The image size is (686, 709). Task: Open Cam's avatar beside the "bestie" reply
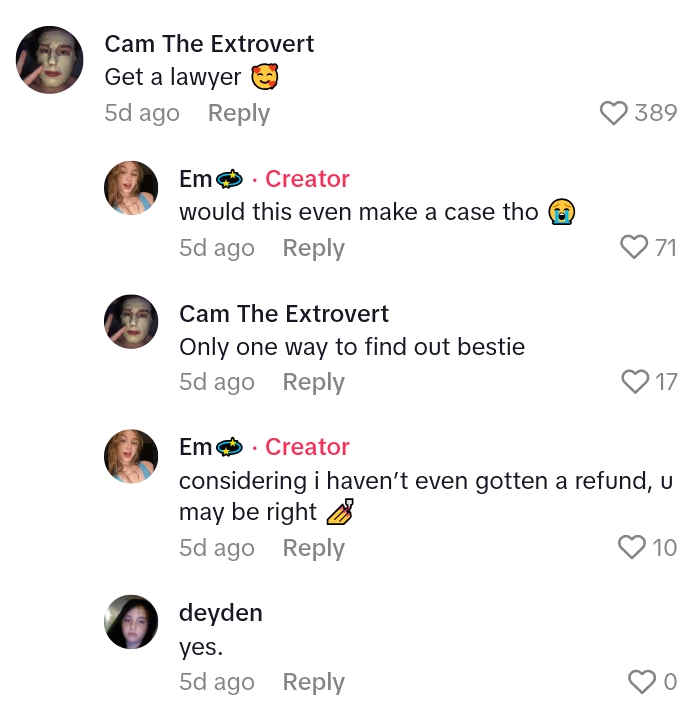pos(131,321)
